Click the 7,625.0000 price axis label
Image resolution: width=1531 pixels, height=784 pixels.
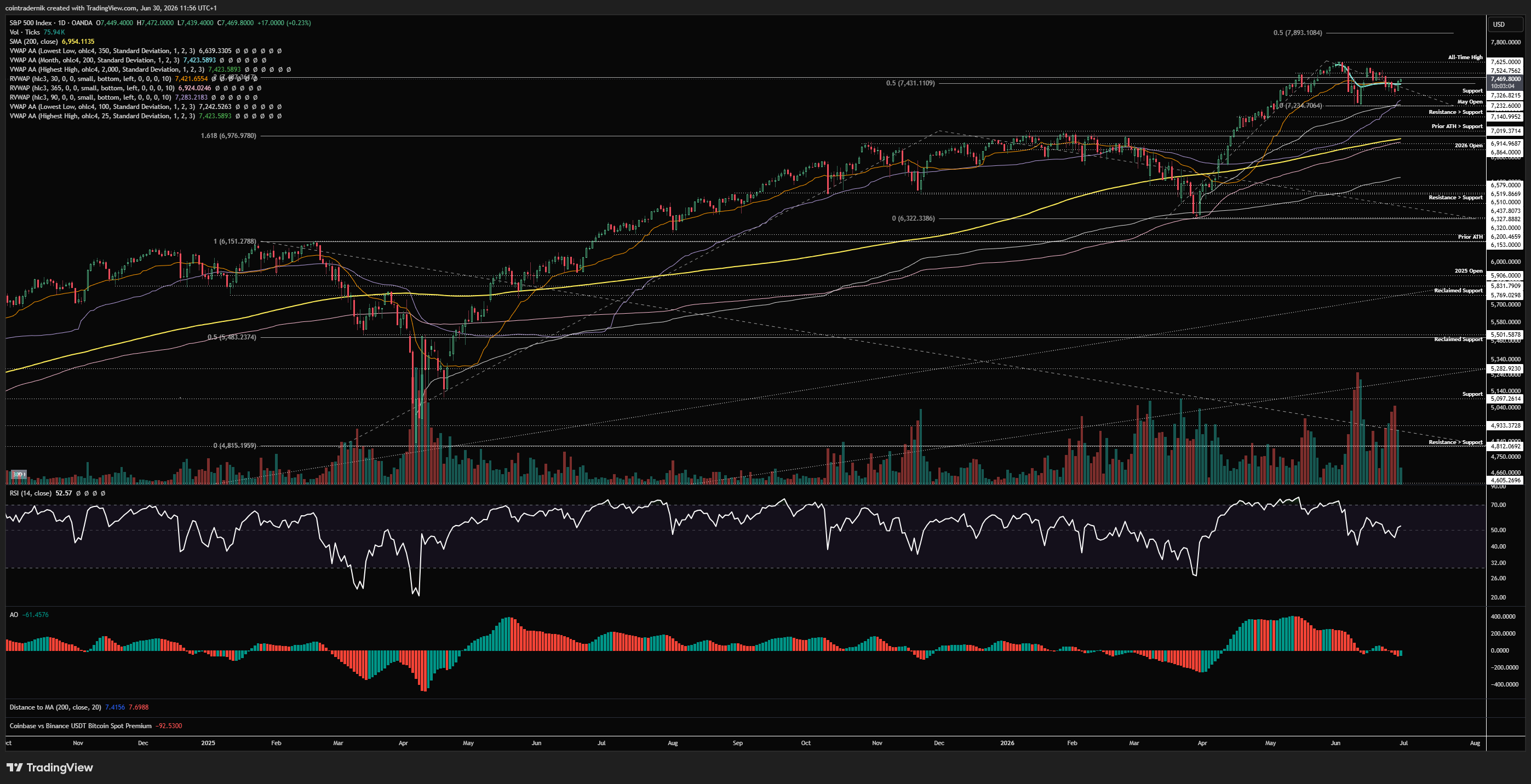[1505, 62]
